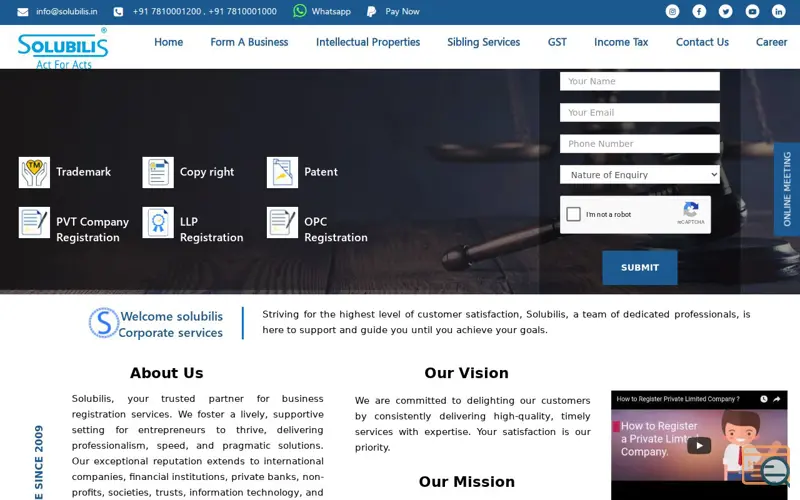Click the Whatsapp text link
800x500 pixels.
(331, 12)
